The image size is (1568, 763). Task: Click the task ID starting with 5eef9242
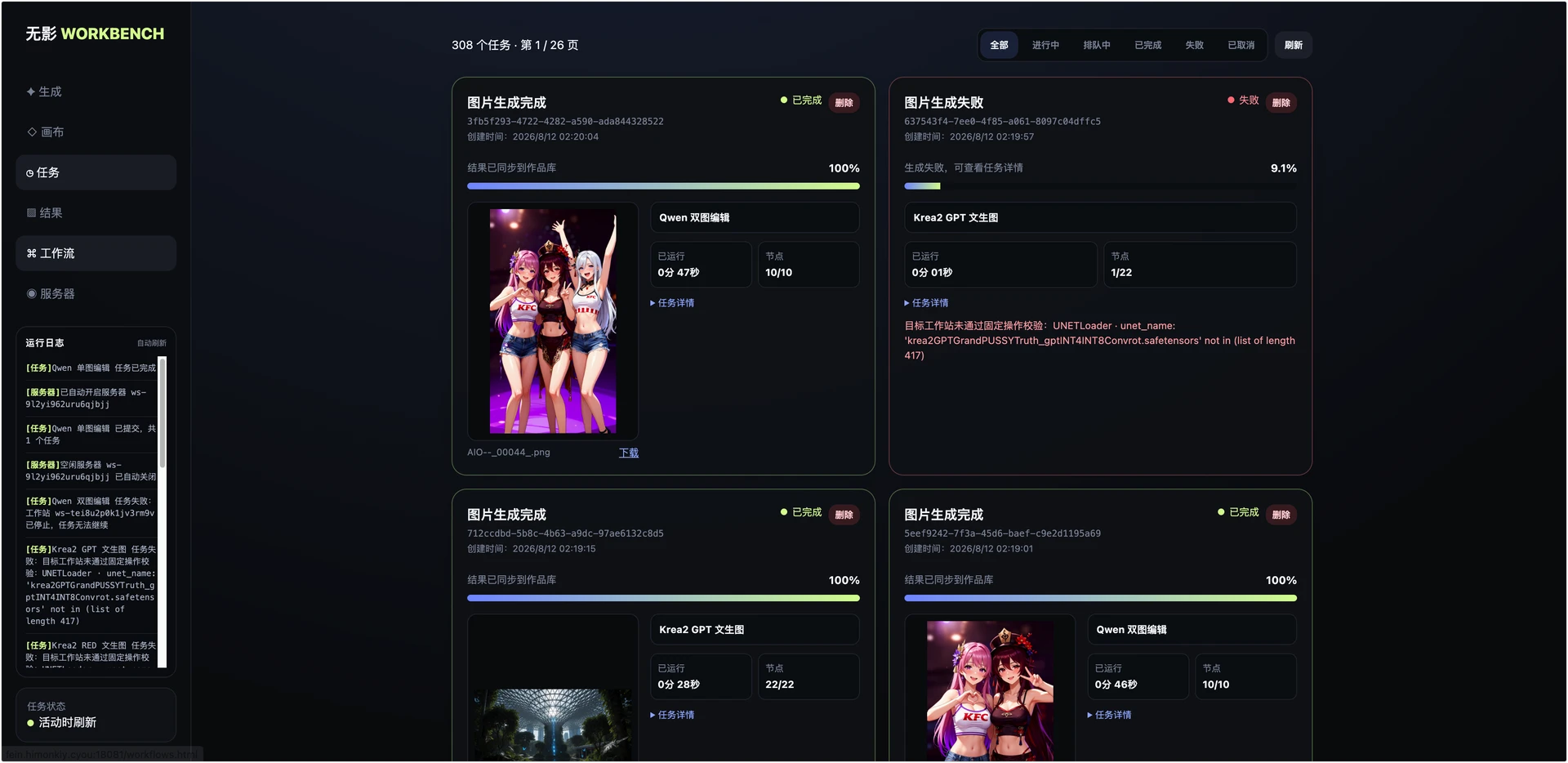pyautogui.click(x=1002, y=533)
